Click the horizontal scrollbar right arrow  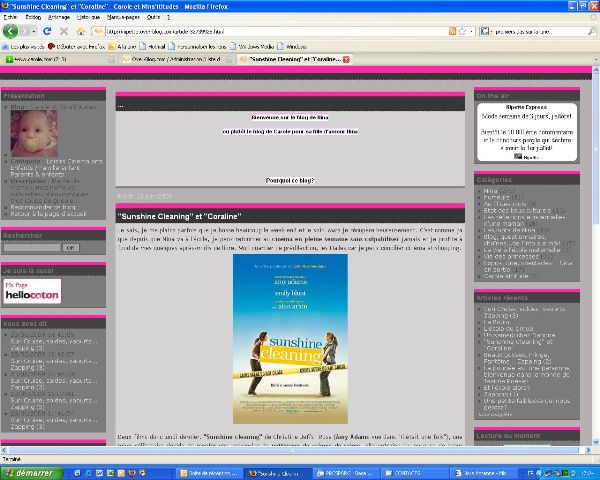click(588, 450)
